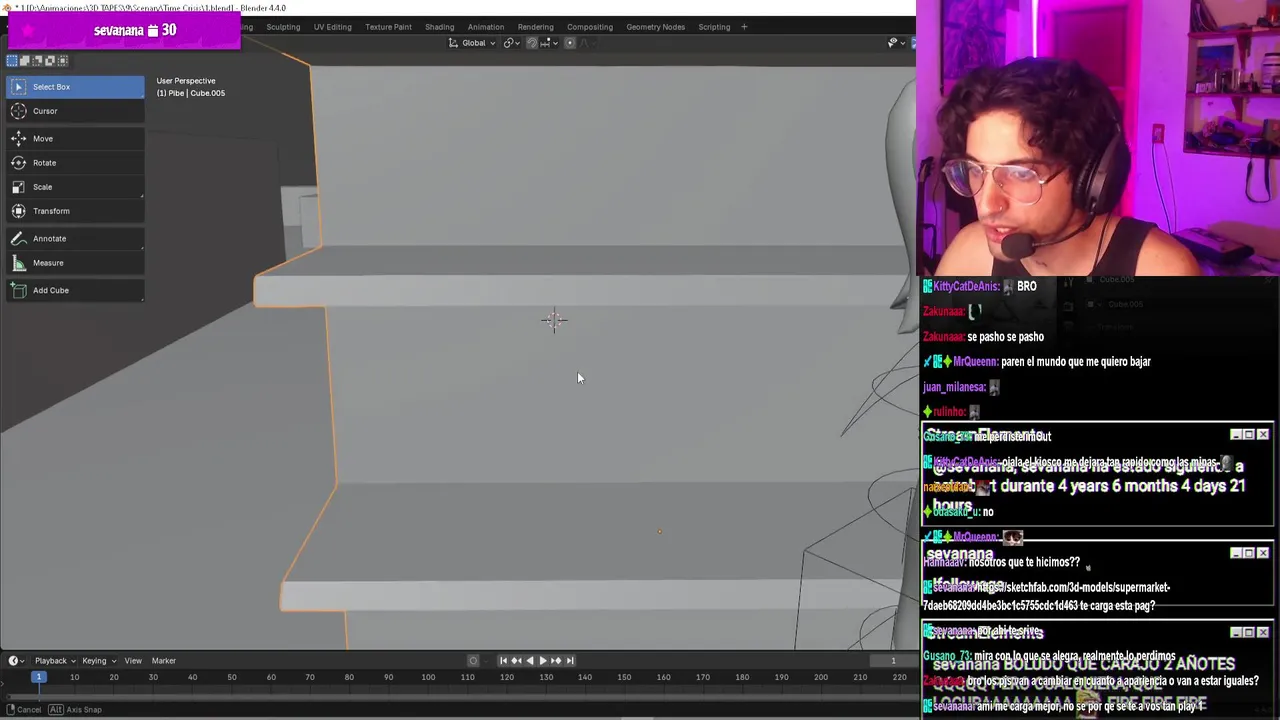Click the blue playhead at frame 1
This screenshot has height=720, width=1280.
point(38,677)
